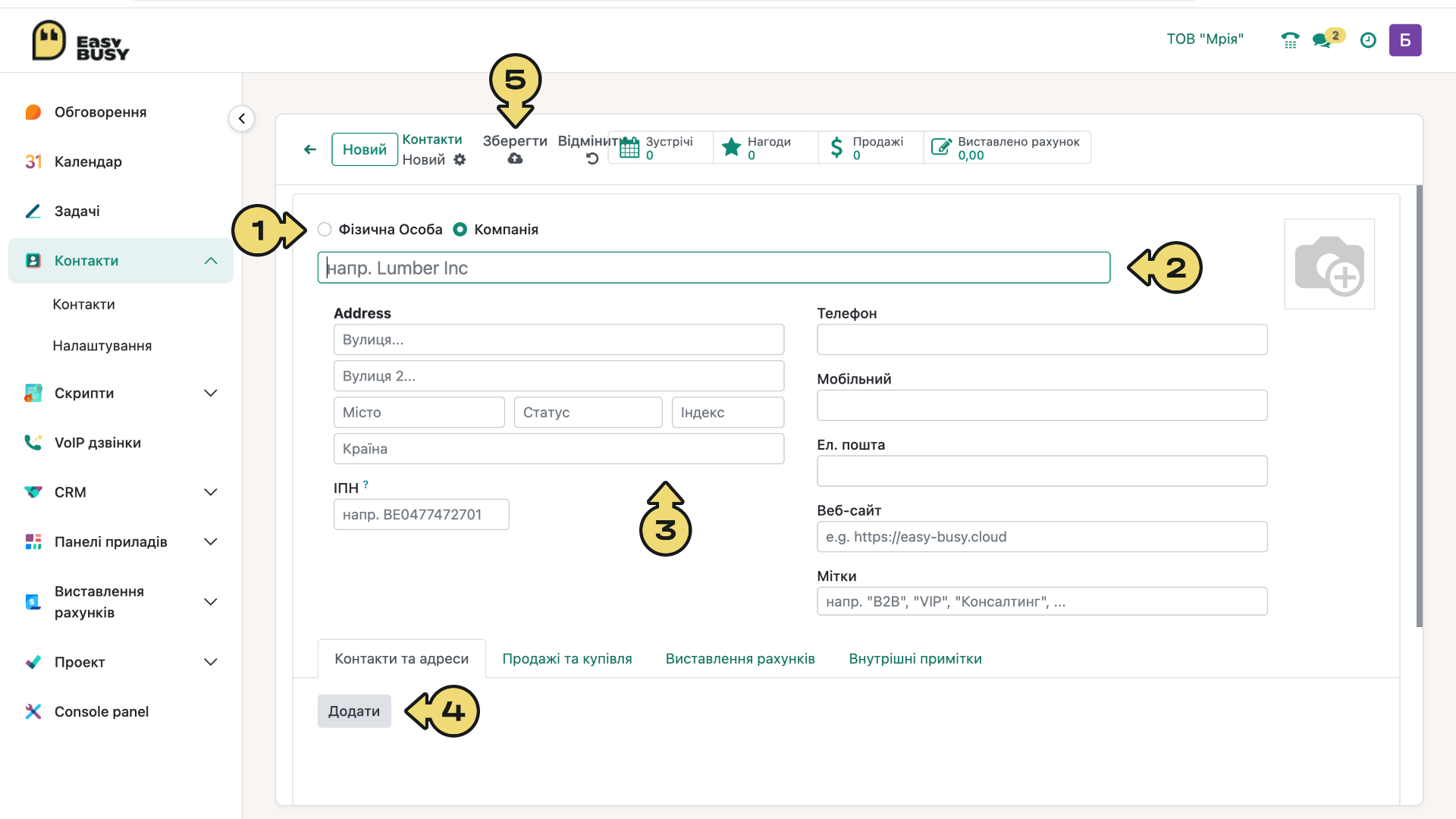Focus the company name field
Viewport: 1456px width, 819px height.
[x=714, y=268]
